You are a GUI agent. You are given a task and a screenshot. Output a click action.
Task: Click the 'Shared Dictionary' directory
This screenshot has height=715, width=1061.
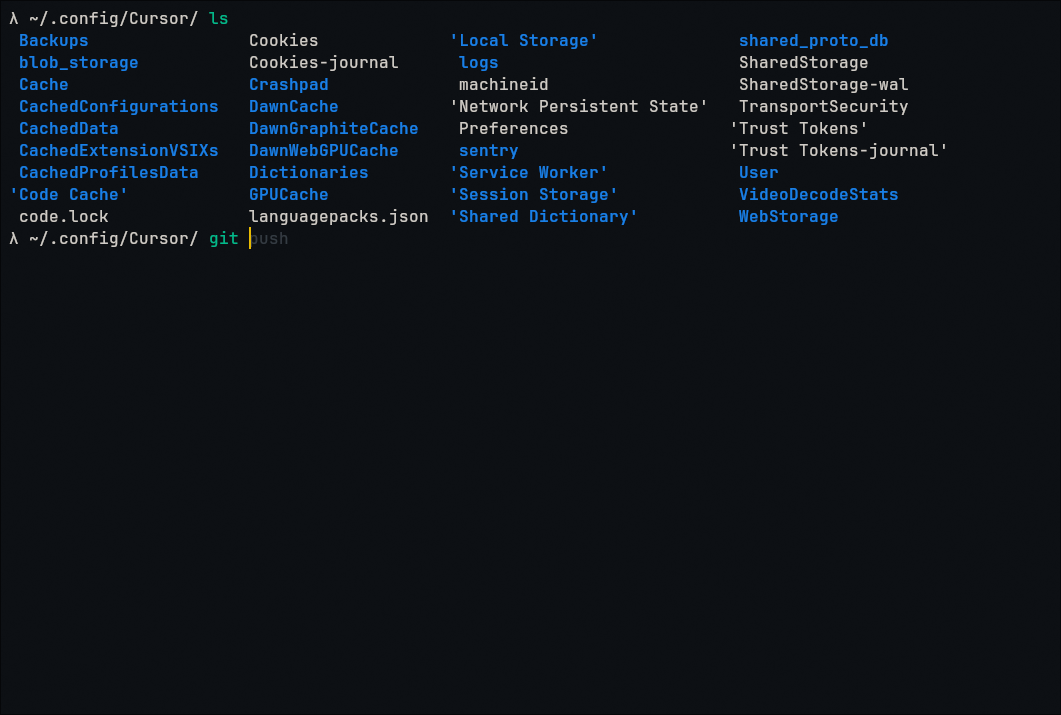click(543, 216)
